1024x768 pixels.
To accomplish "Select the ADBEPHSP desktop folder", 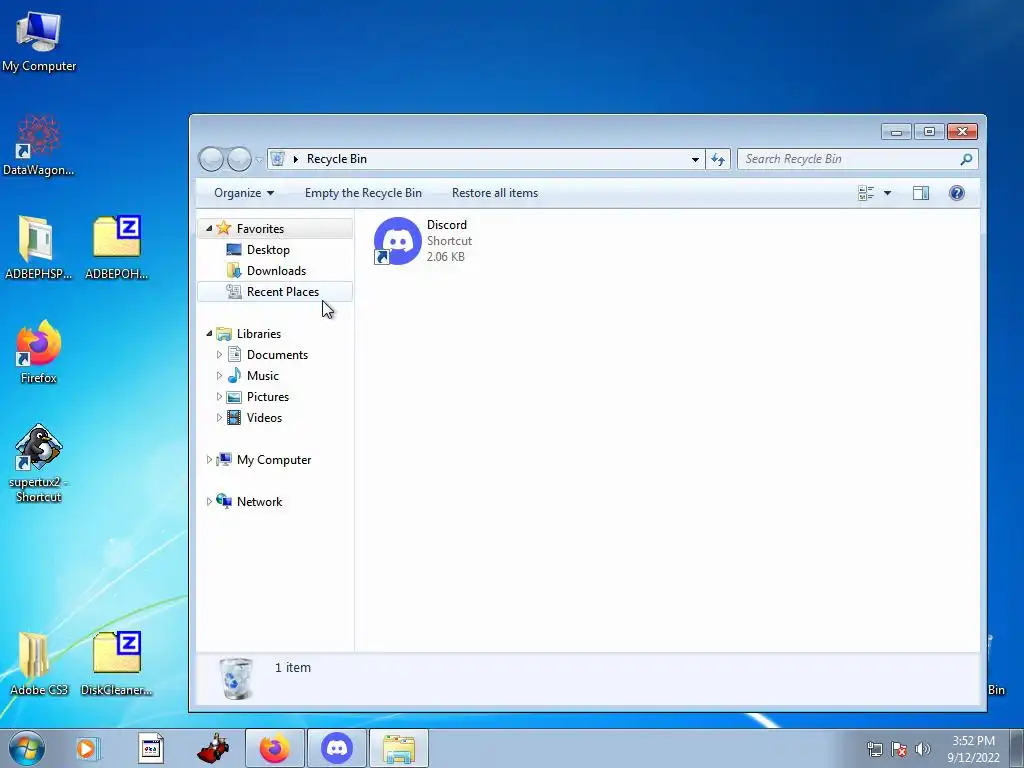I will 39,248.
